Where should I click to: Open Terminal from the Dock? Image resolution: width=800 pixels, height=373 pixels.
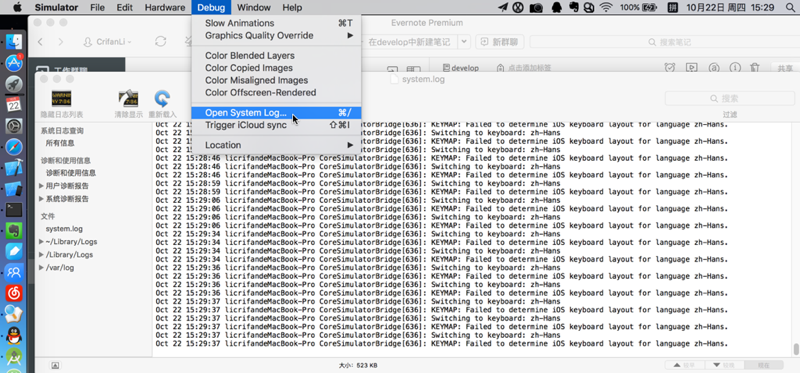pyautogui.click(x=14, y=210)
